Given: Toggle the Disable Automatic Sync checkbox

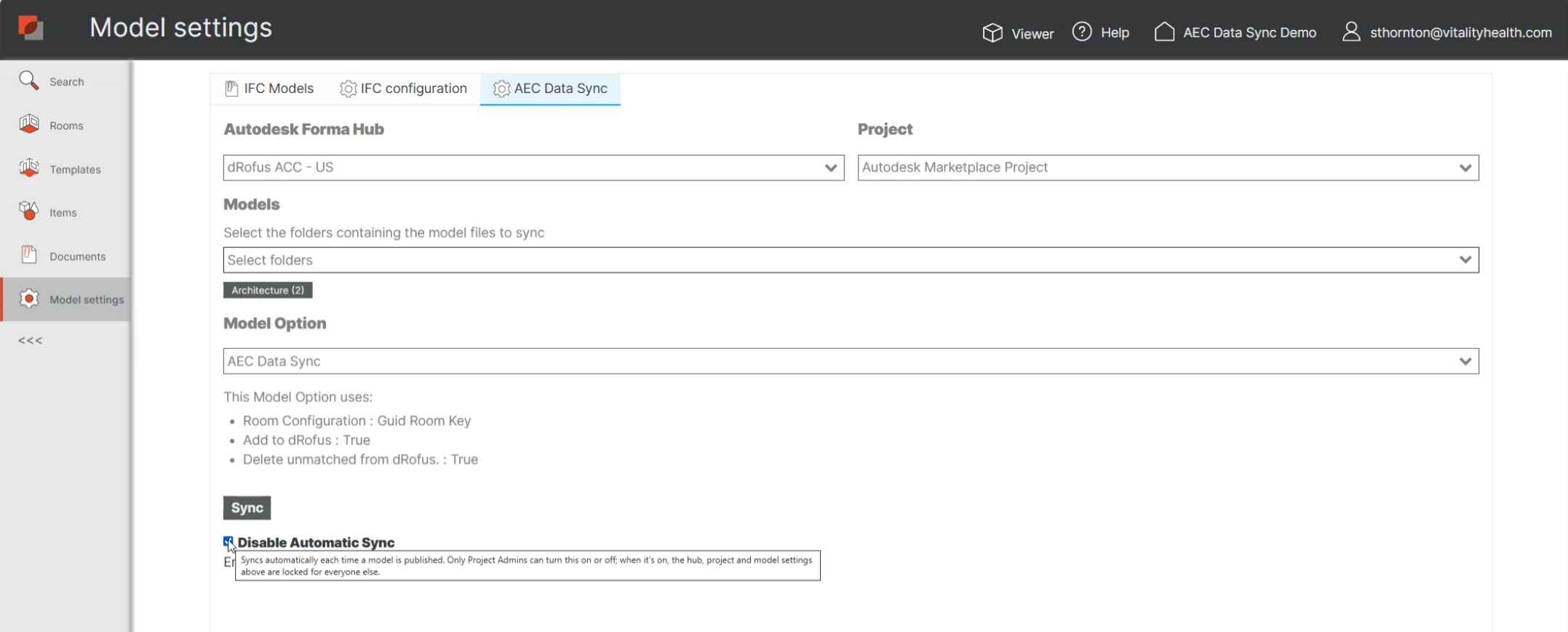Looking at the screenshot, I should coord(228,542).
